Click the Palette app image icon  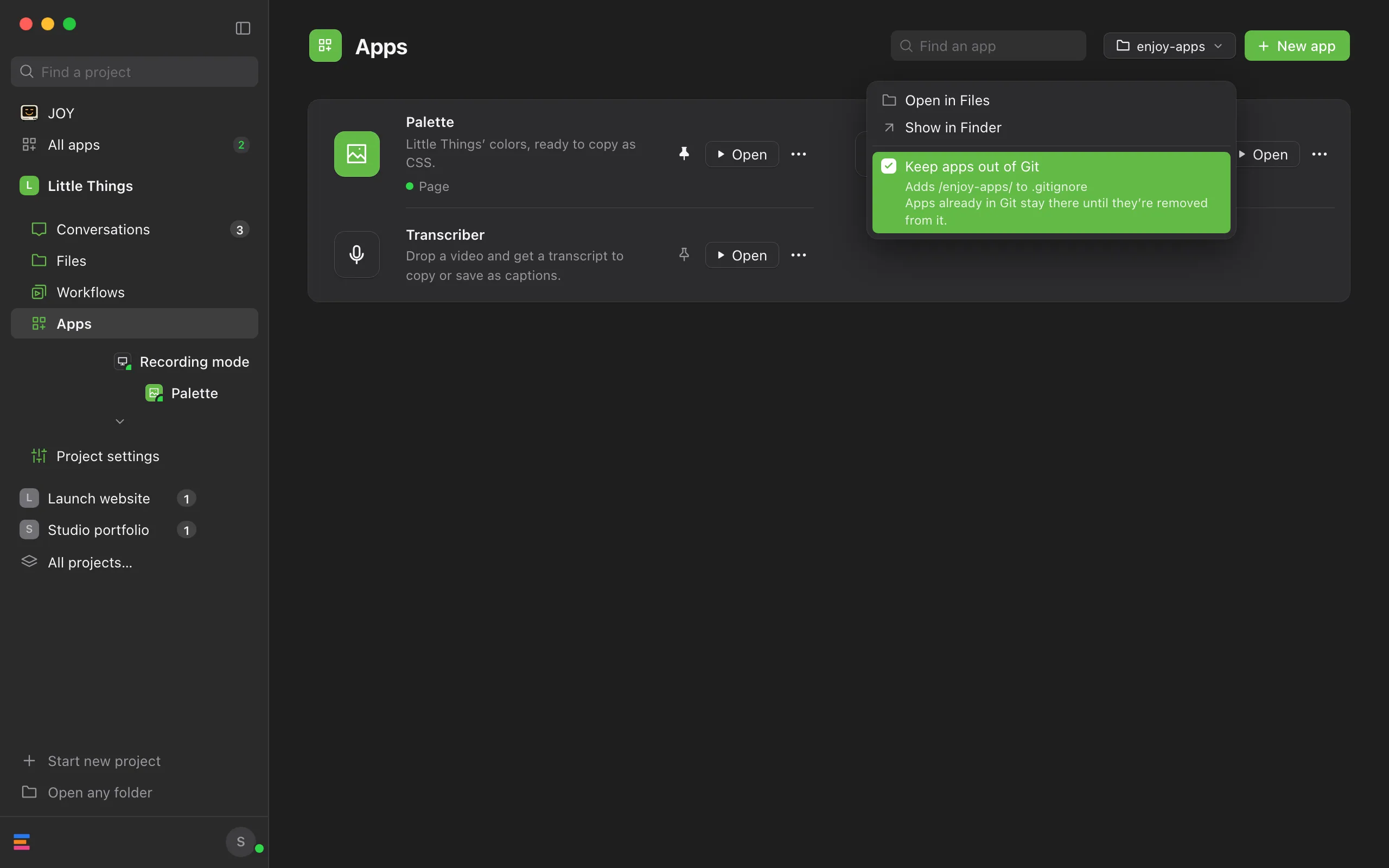click(x=357, y=154)
